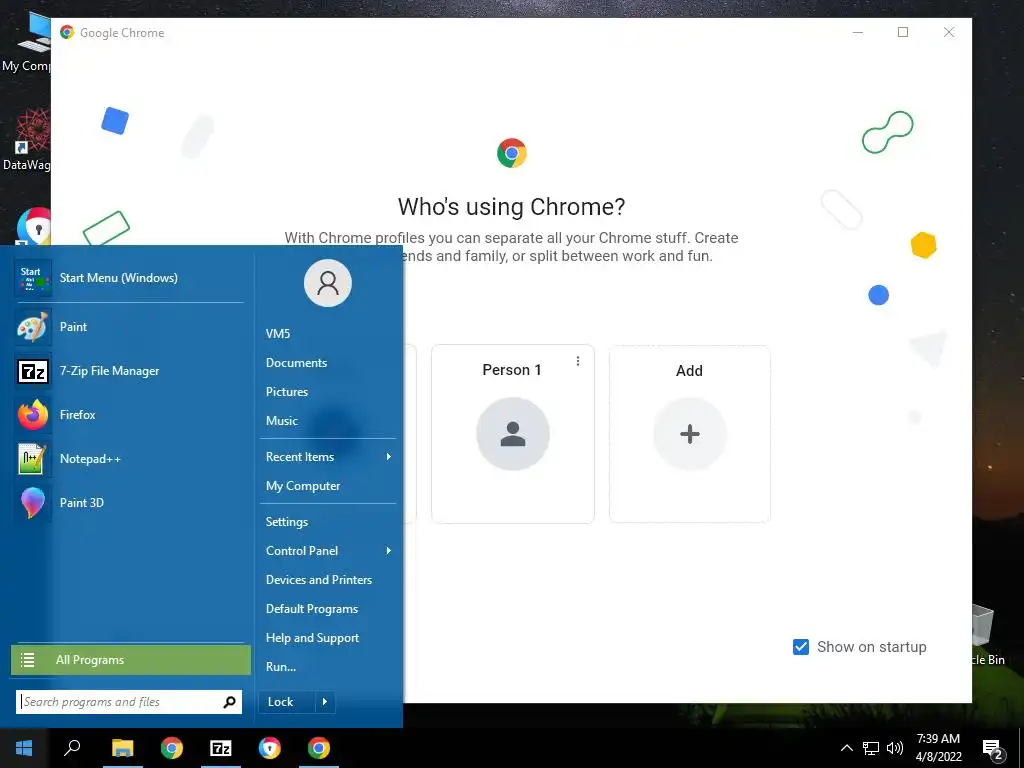Click the plus icon to add a profile
This screenshot has height=768, width=1024.
690,434
